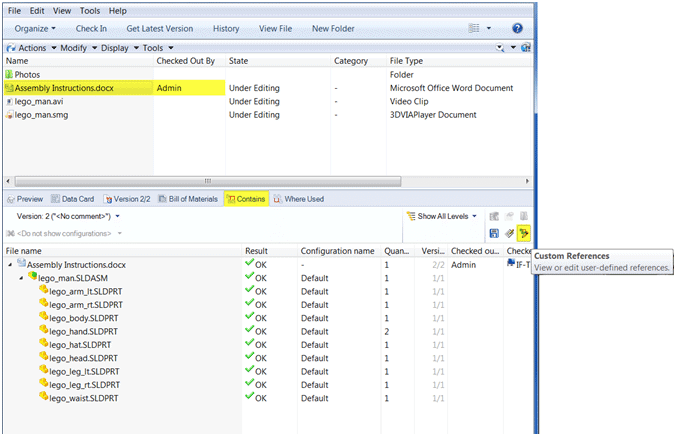The image size is (676, 436).
Task: Open the Where Used tab
Action: coord(297,199)
